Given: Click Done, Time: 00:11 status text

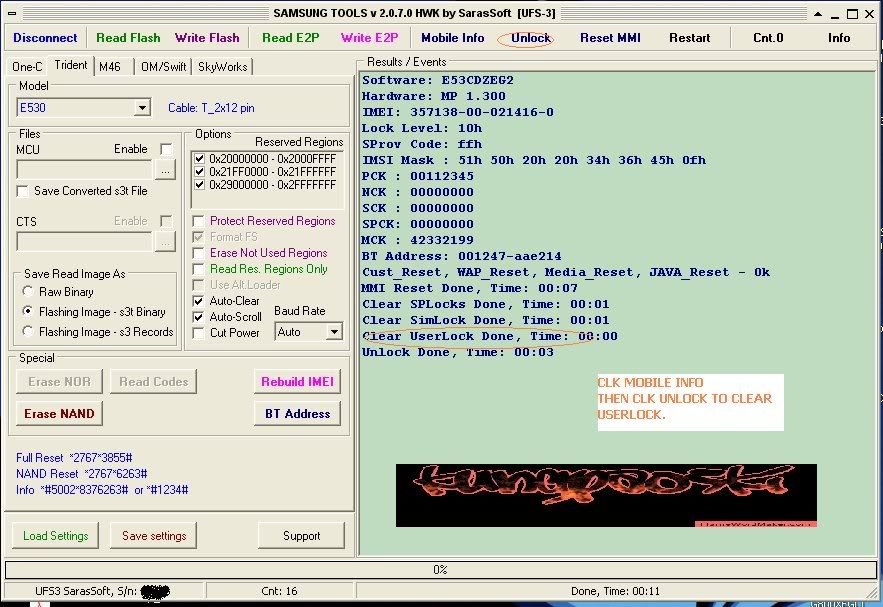Looking at the screenshot, I should [615, 591].
